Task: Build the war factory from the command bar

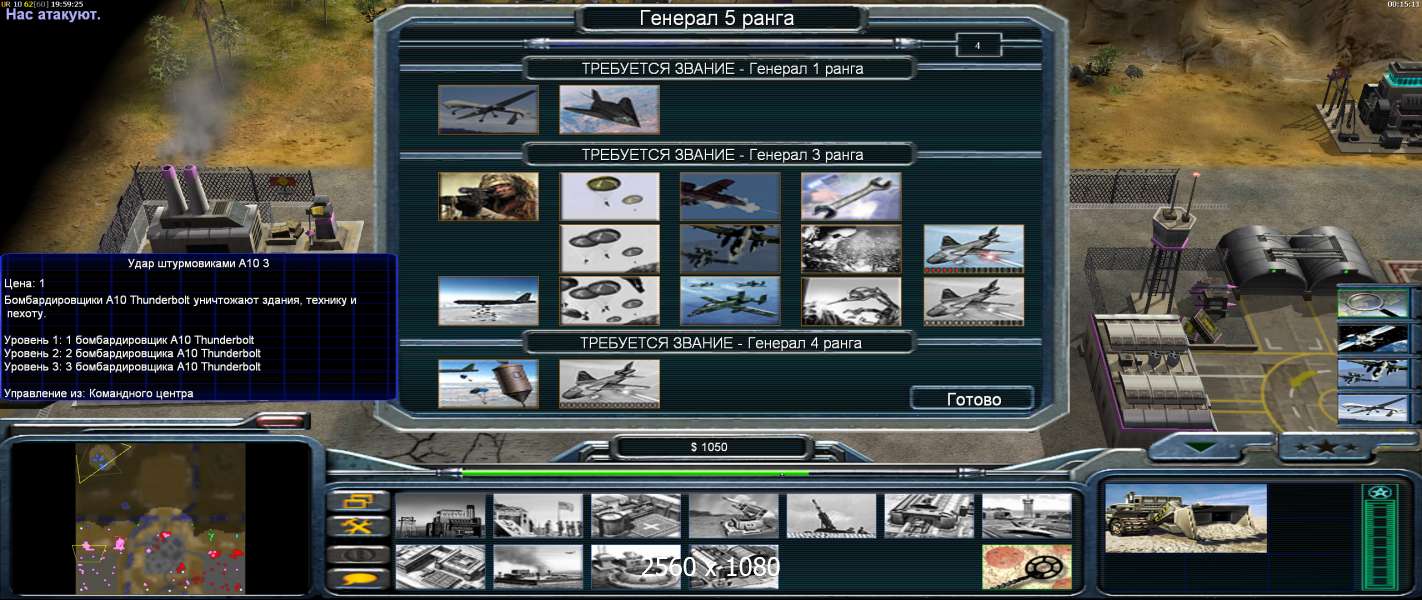Action: pos(930,516)
